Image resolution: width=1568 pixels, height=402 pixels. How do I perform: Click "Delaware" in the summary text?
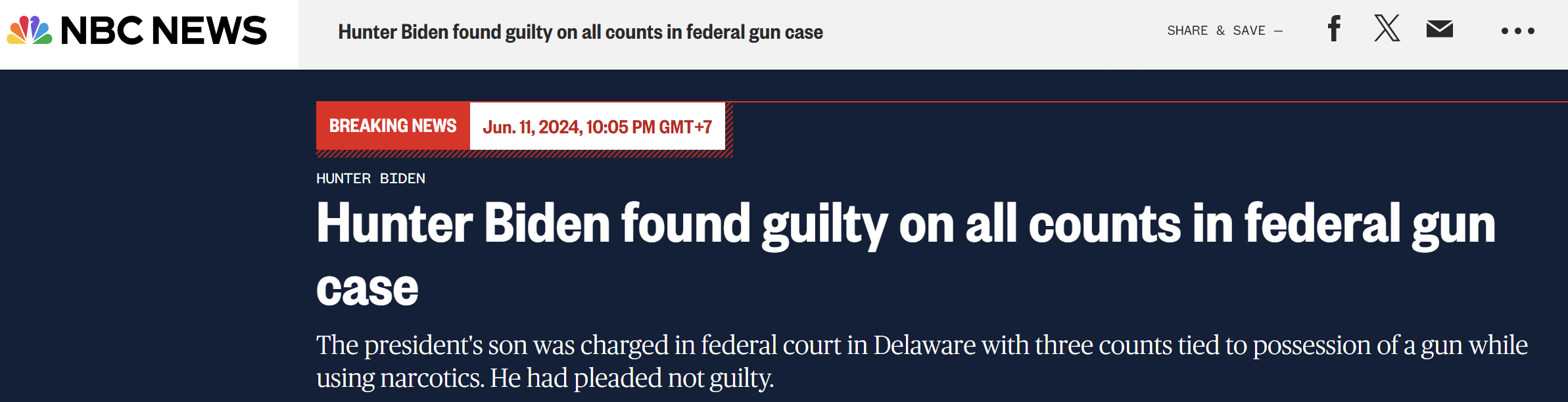click(x=924, y=346)
